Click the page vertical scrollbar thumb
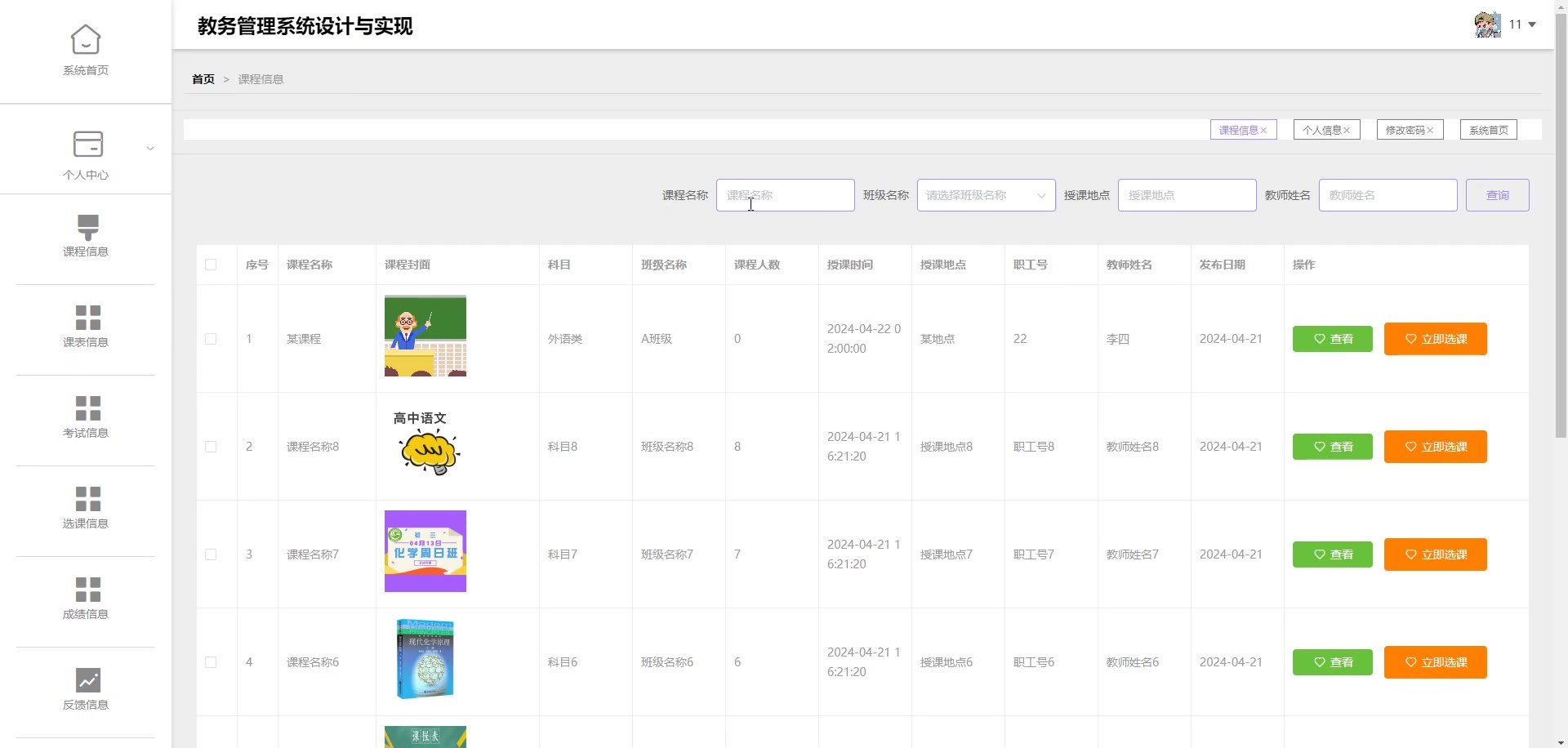Viewport: 1568px width, 748px height. coord(1561,225)
